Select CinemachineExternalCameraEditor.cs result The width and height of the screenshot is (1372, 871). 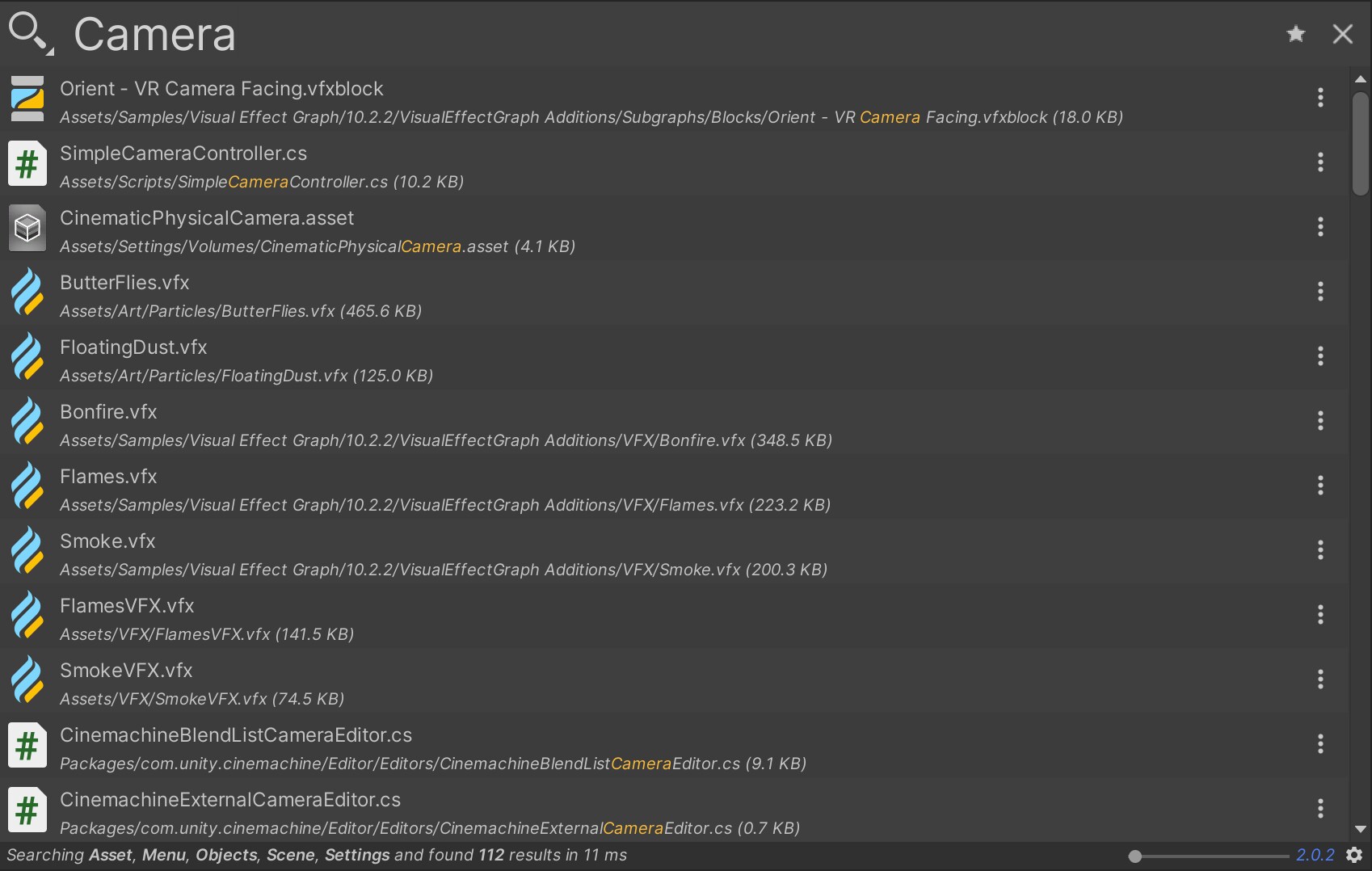[x=429, y=811]
